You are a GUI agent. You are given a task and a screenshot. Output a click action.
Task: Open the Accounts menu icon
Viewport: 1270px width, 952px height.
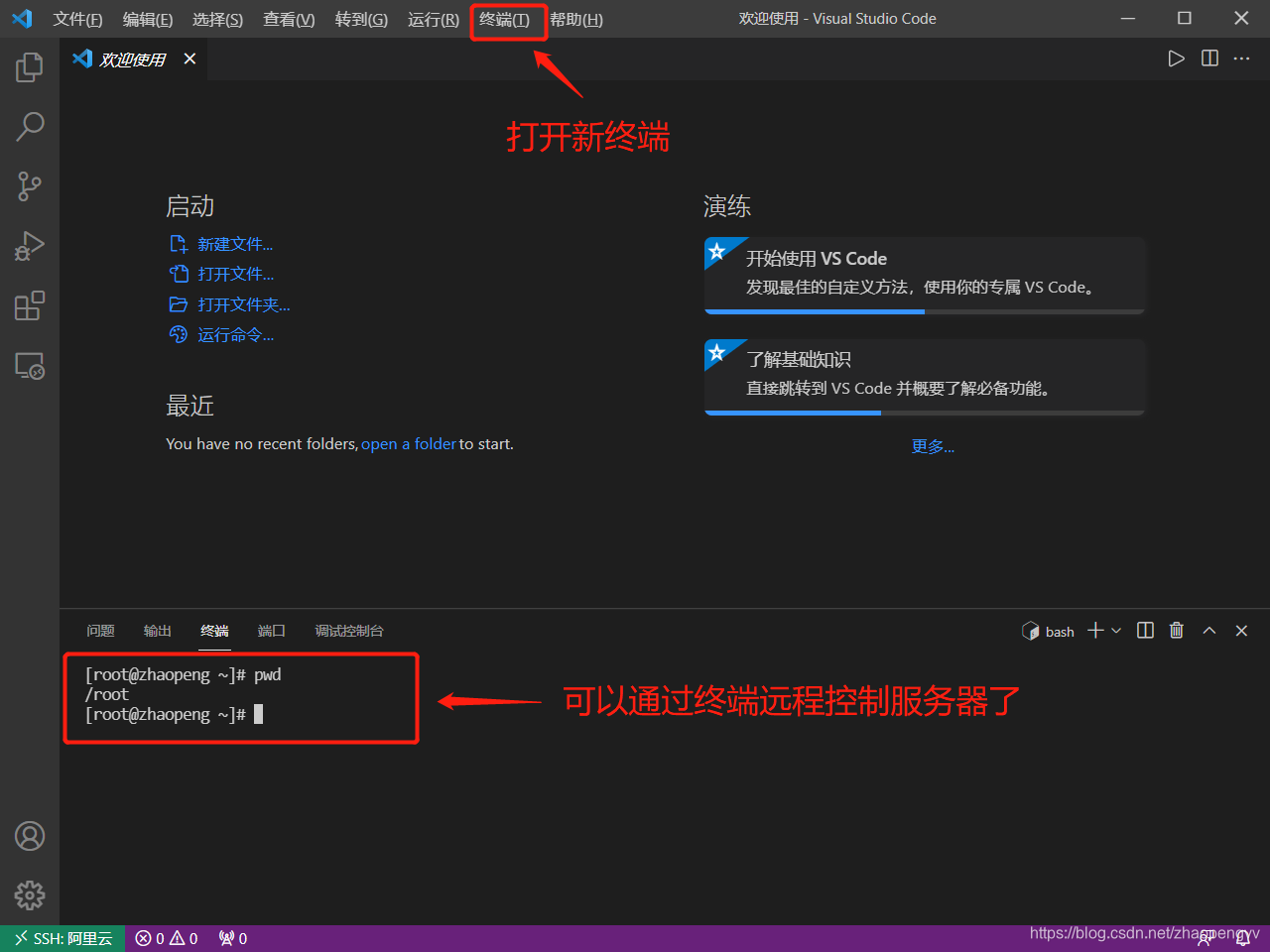click(30, 836)
